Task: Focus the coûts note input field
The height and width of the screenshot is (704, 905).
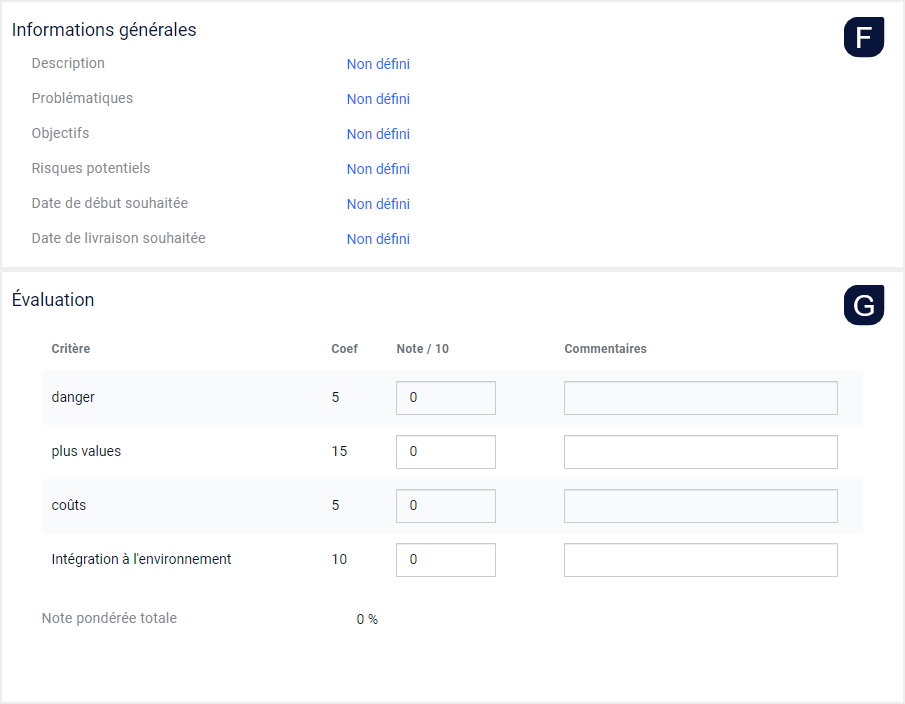Action: tap(446, 505)
